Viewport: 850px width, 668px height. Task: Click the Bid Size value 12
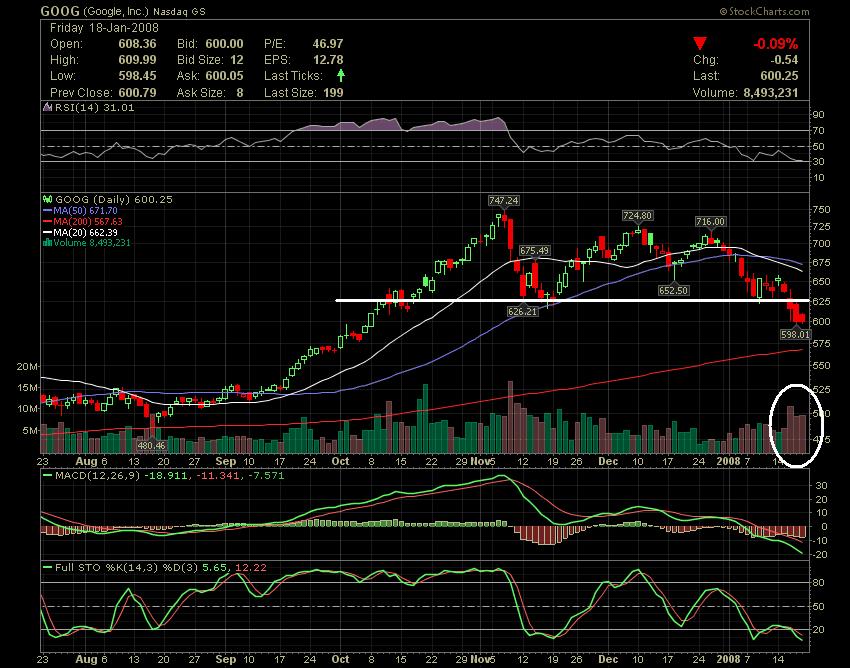236,60
